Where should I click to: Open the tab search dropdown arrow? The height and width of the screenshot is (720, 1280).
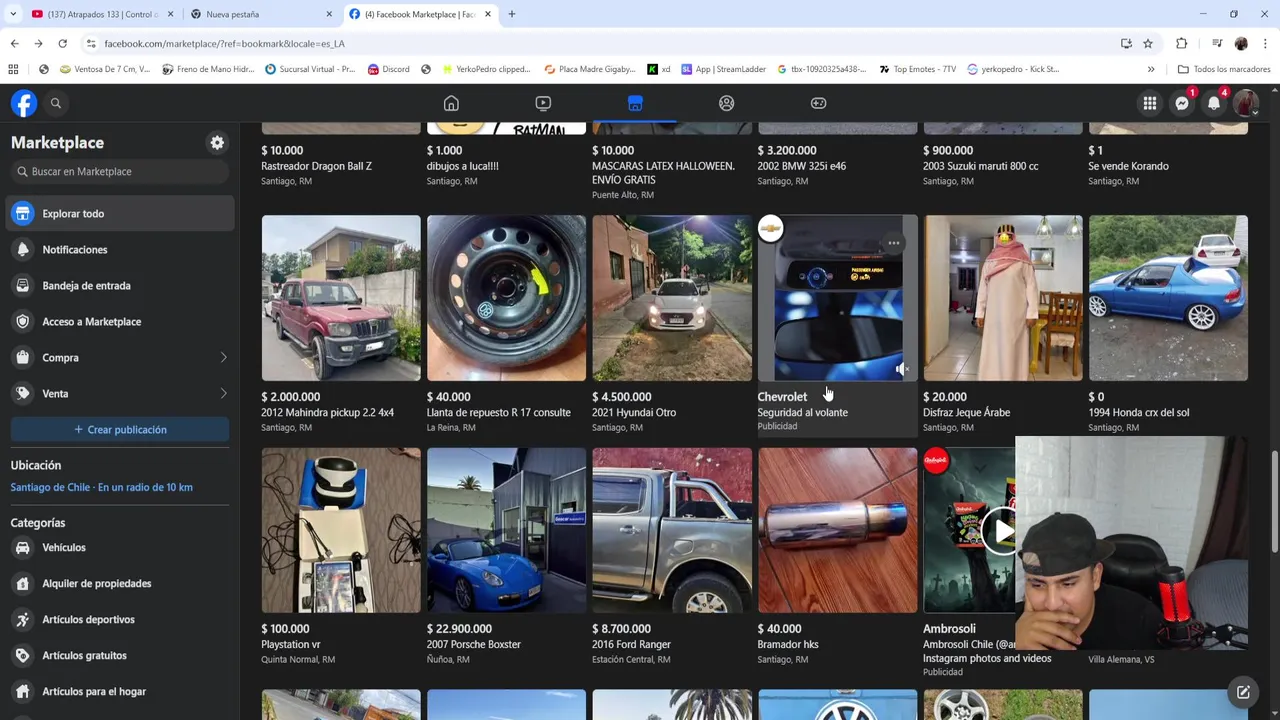click(x=13, y=14)
